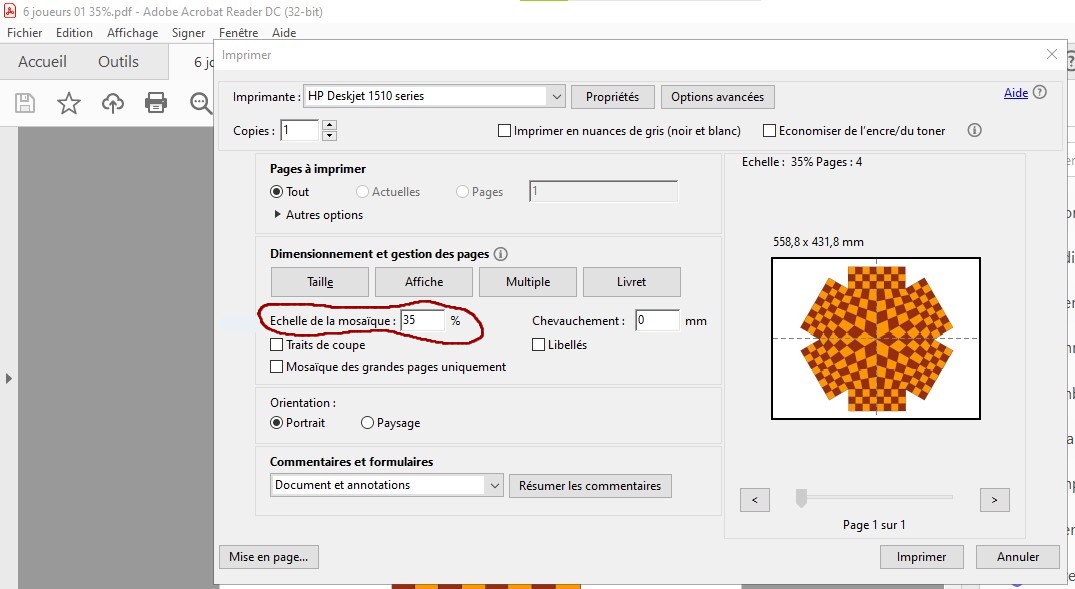Viewport: 1075px width, 589px height.
Task: Increase copies with up stepper arrow
Action: pyautogui.click(x=329, y=125)
